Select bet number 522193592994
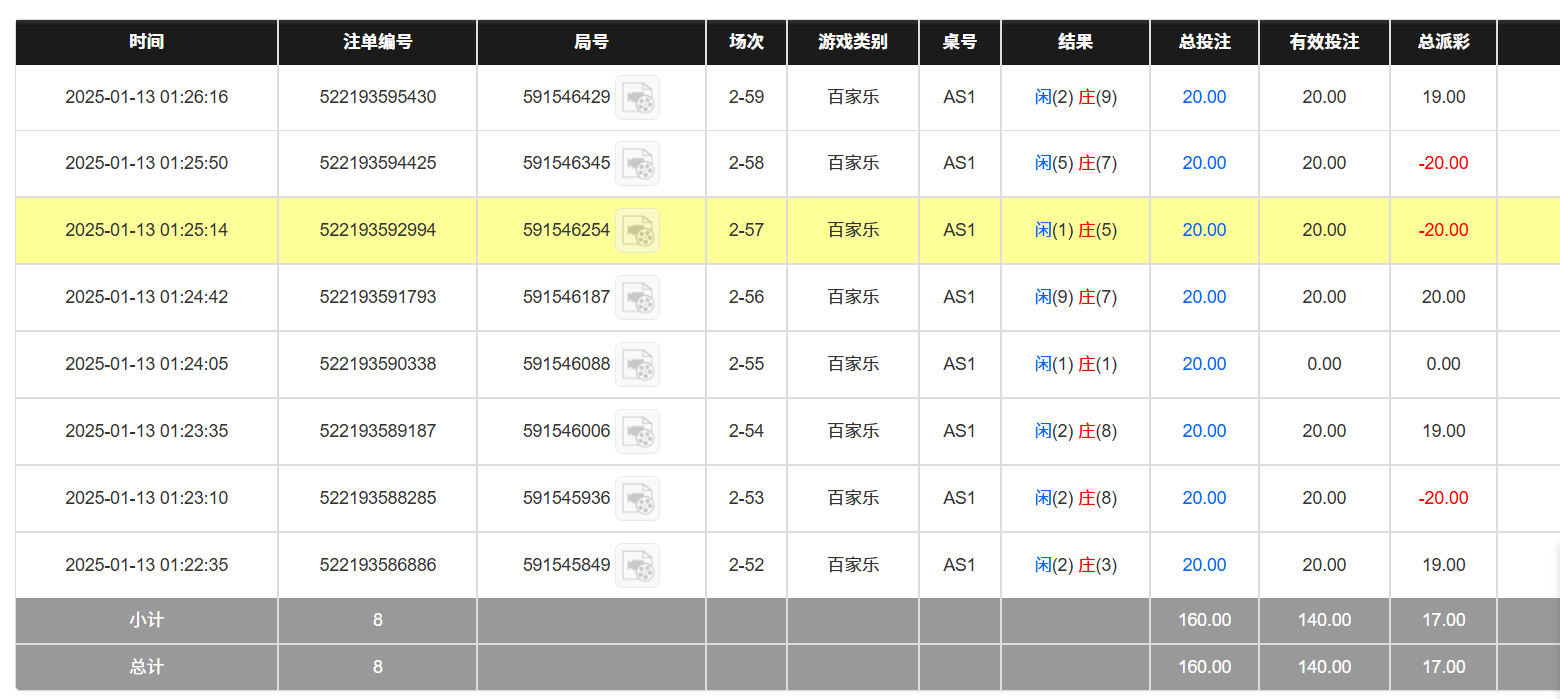The width and height of the screenshot is (1560, 699). (377, 230)
